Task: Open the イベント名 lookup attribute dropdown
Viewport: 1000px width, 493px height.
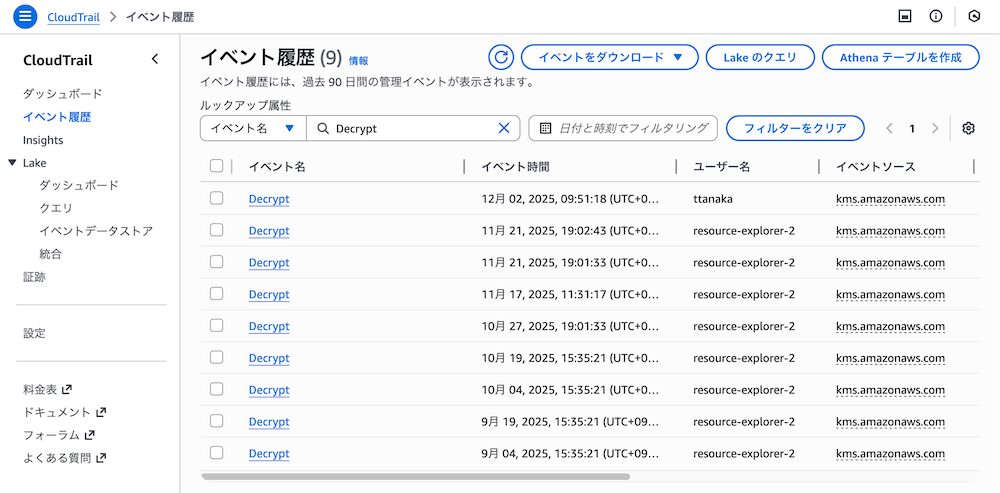Action: tap(252, 128)
